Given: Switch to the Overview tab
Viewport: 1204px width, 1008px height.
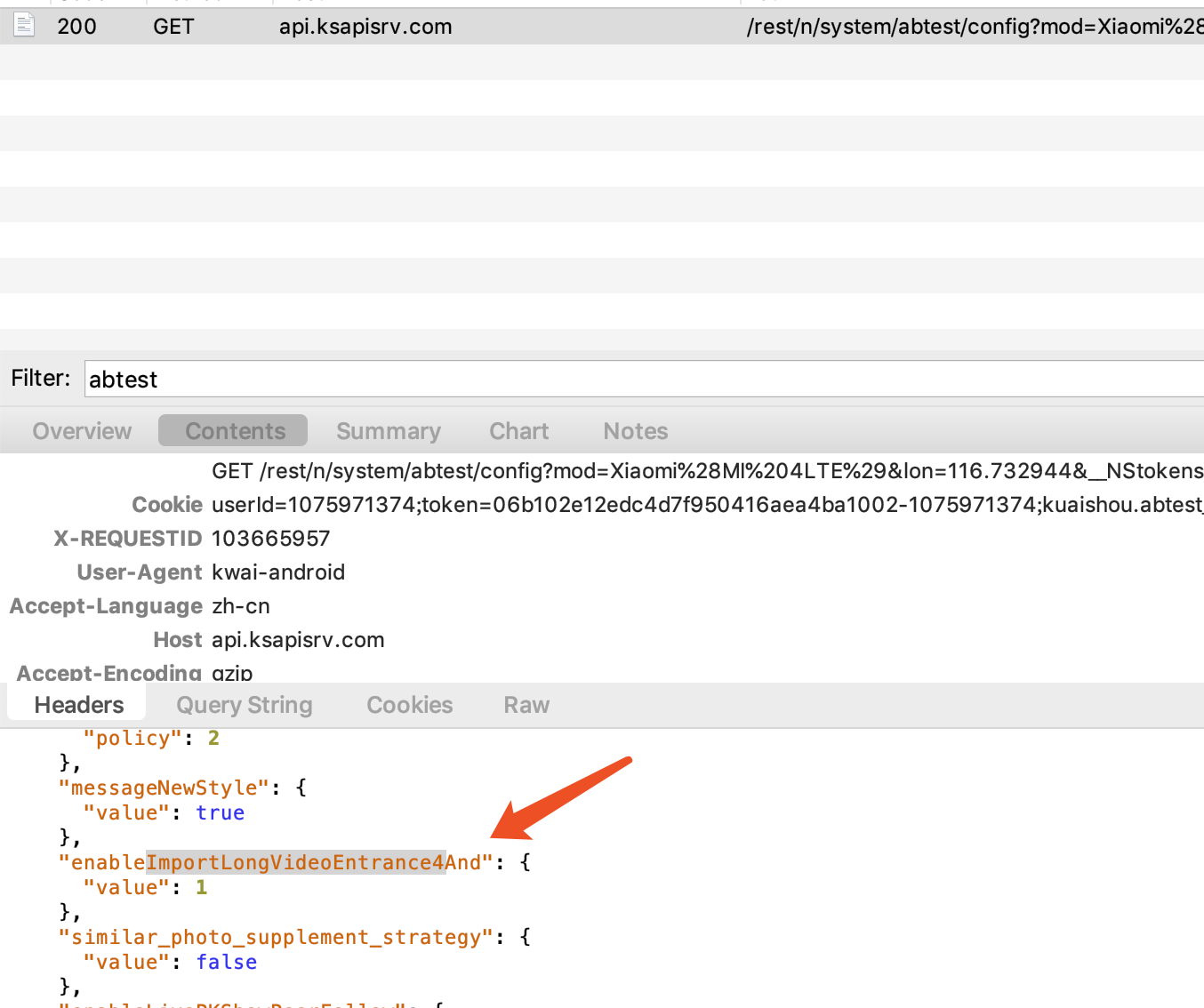Looking at the screenshot, I should (82, 431).
